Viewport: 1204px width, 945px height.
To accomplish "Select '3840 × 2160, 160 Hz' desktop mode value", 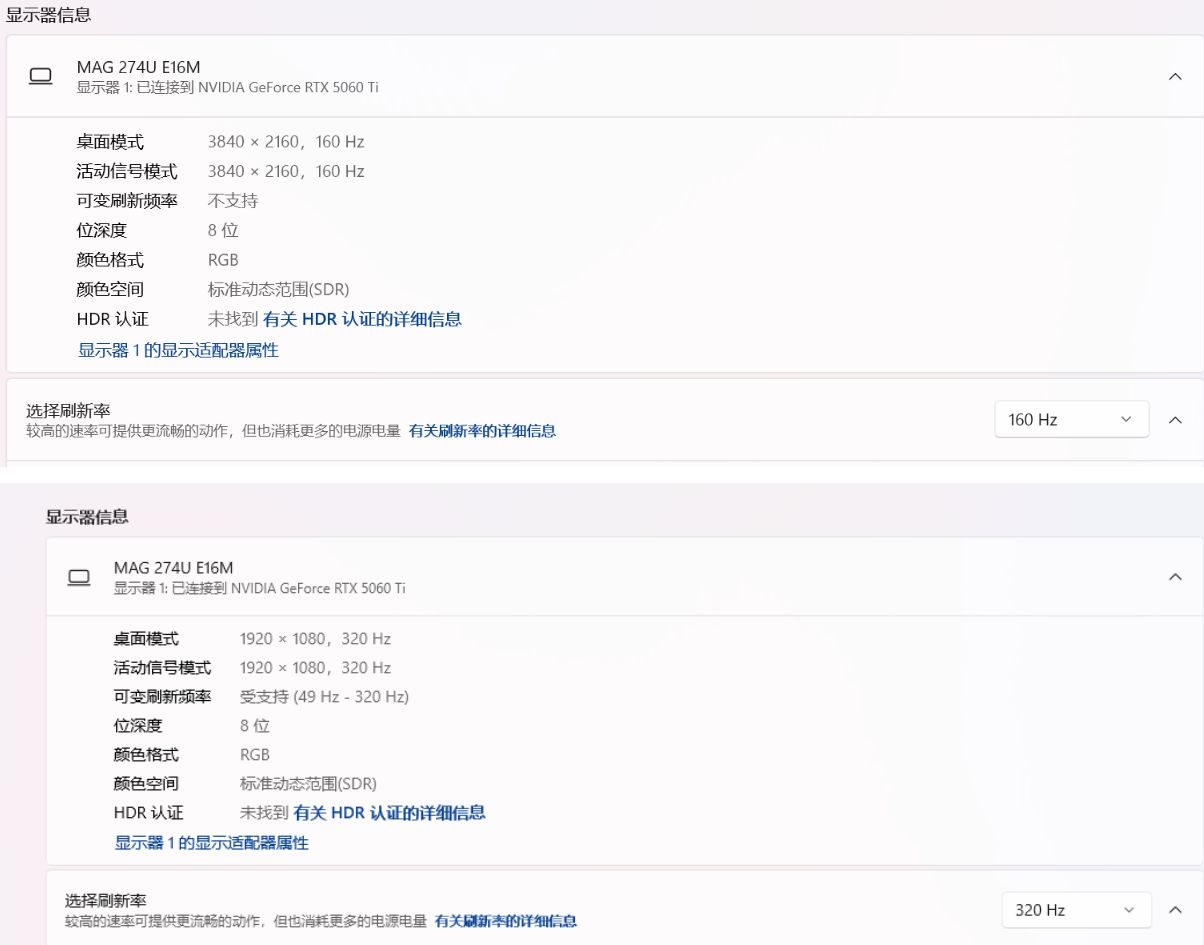I will [286, 142].
